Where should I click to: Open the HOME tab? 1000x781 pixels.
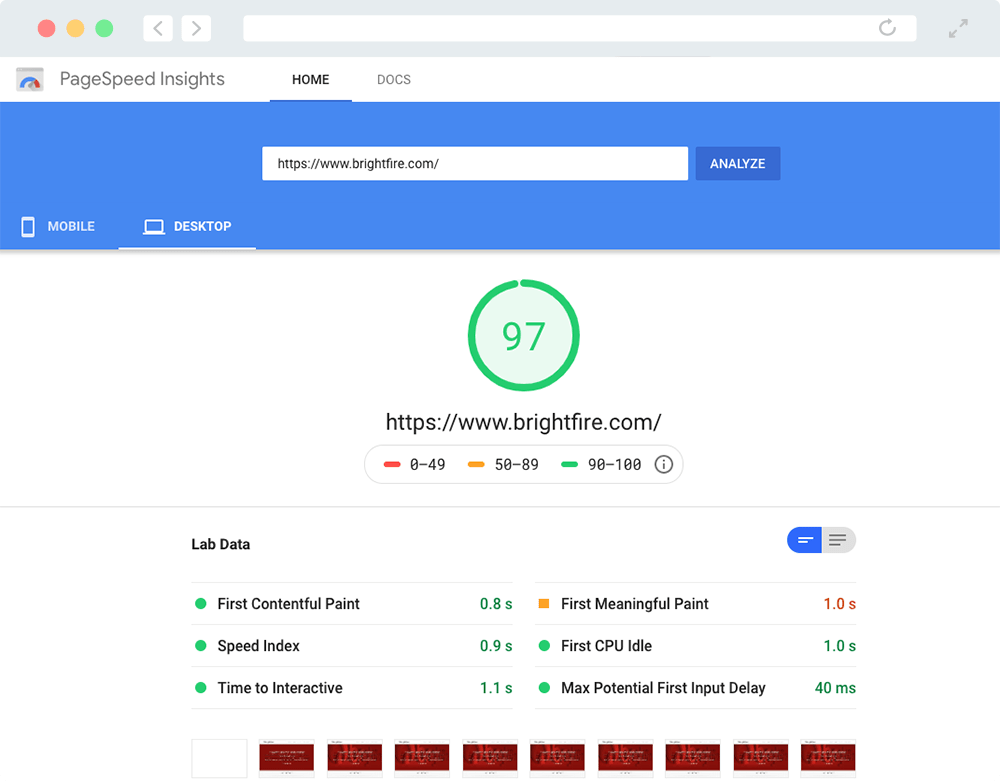pyautogui.click(x=310, y=80)
